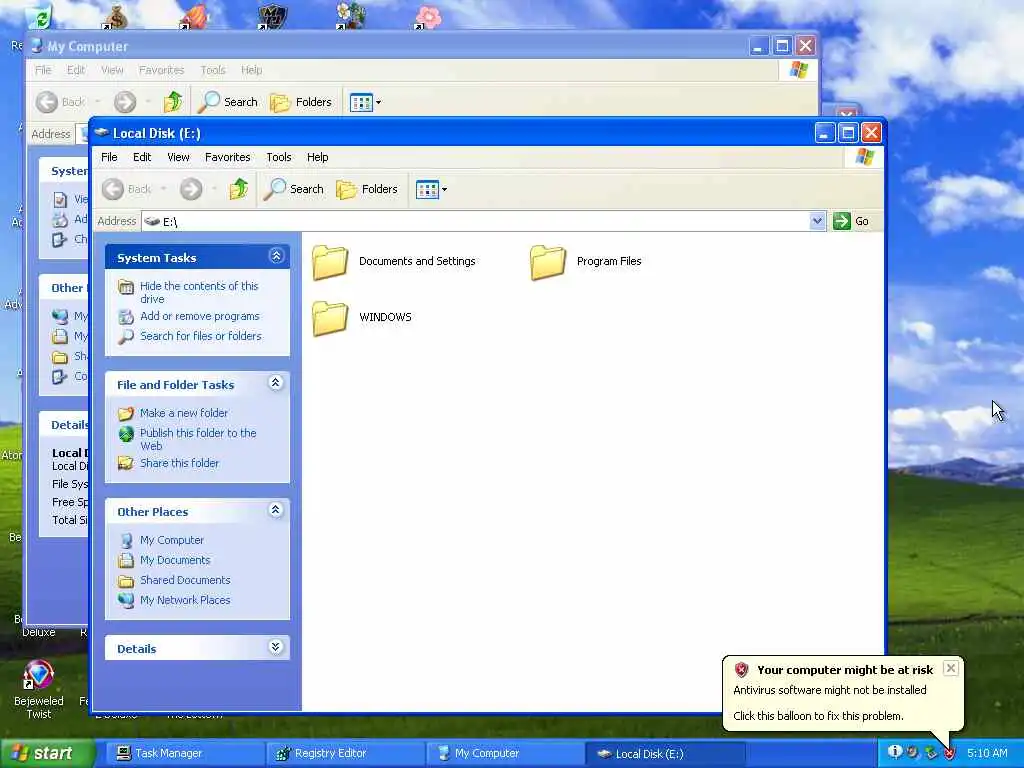Open View menu in Local Disk window
The image size is (1024, 768).
(x=178, y=157)
